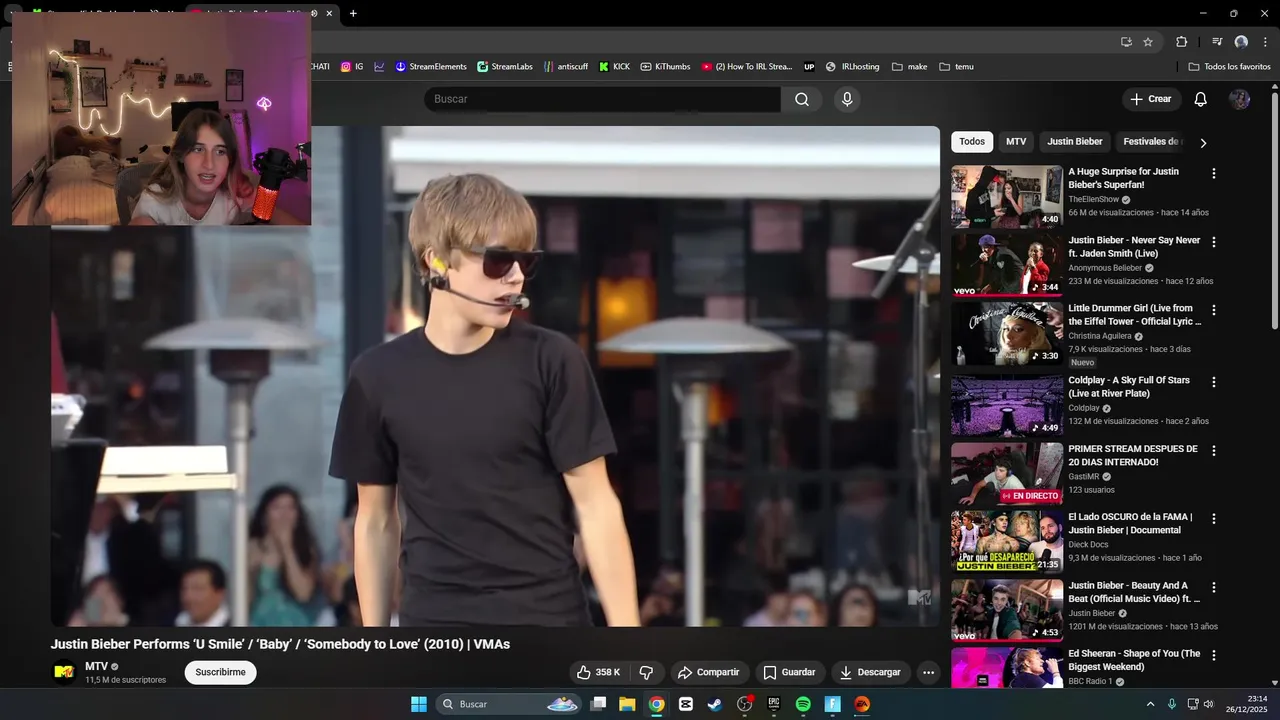The height and width of the screenshot is (720, 1280).
Task: Open Windows Start menu
Action: (419, 704)
